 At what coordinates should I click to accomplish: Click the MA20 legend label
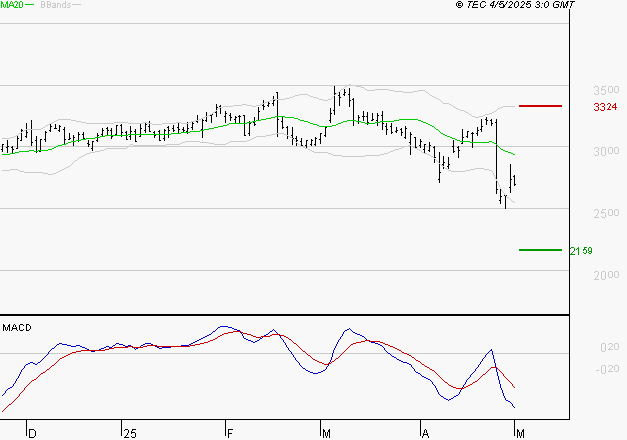(x=12, y=5)
